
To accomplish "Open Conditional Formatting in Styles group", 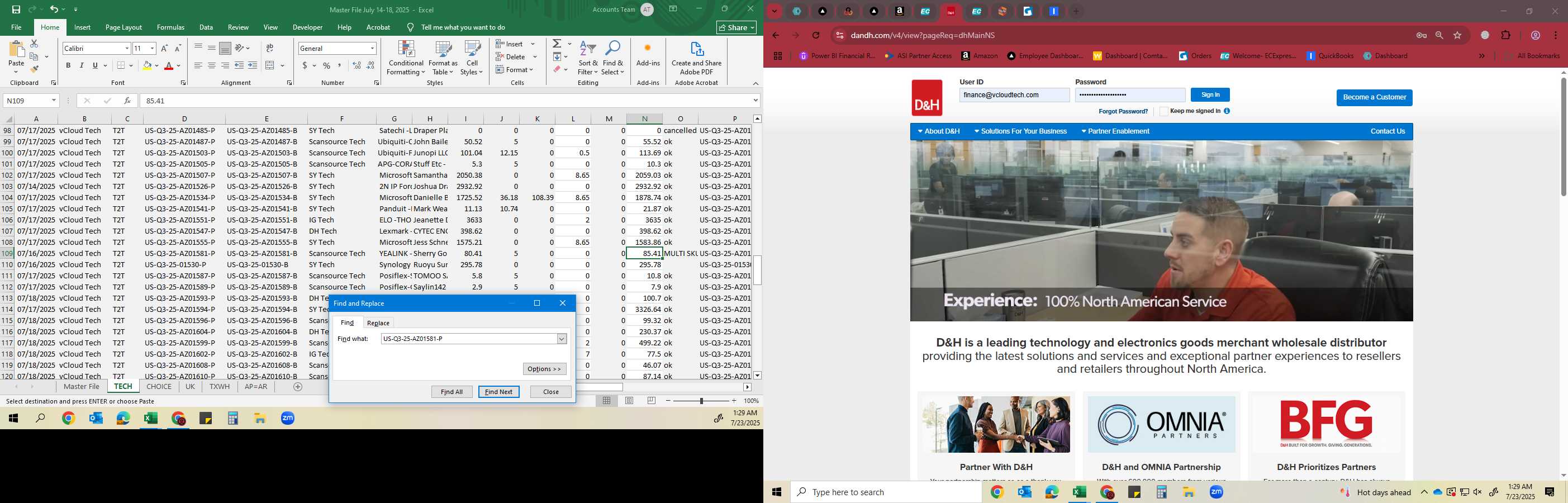I will (x=406, y=59).
